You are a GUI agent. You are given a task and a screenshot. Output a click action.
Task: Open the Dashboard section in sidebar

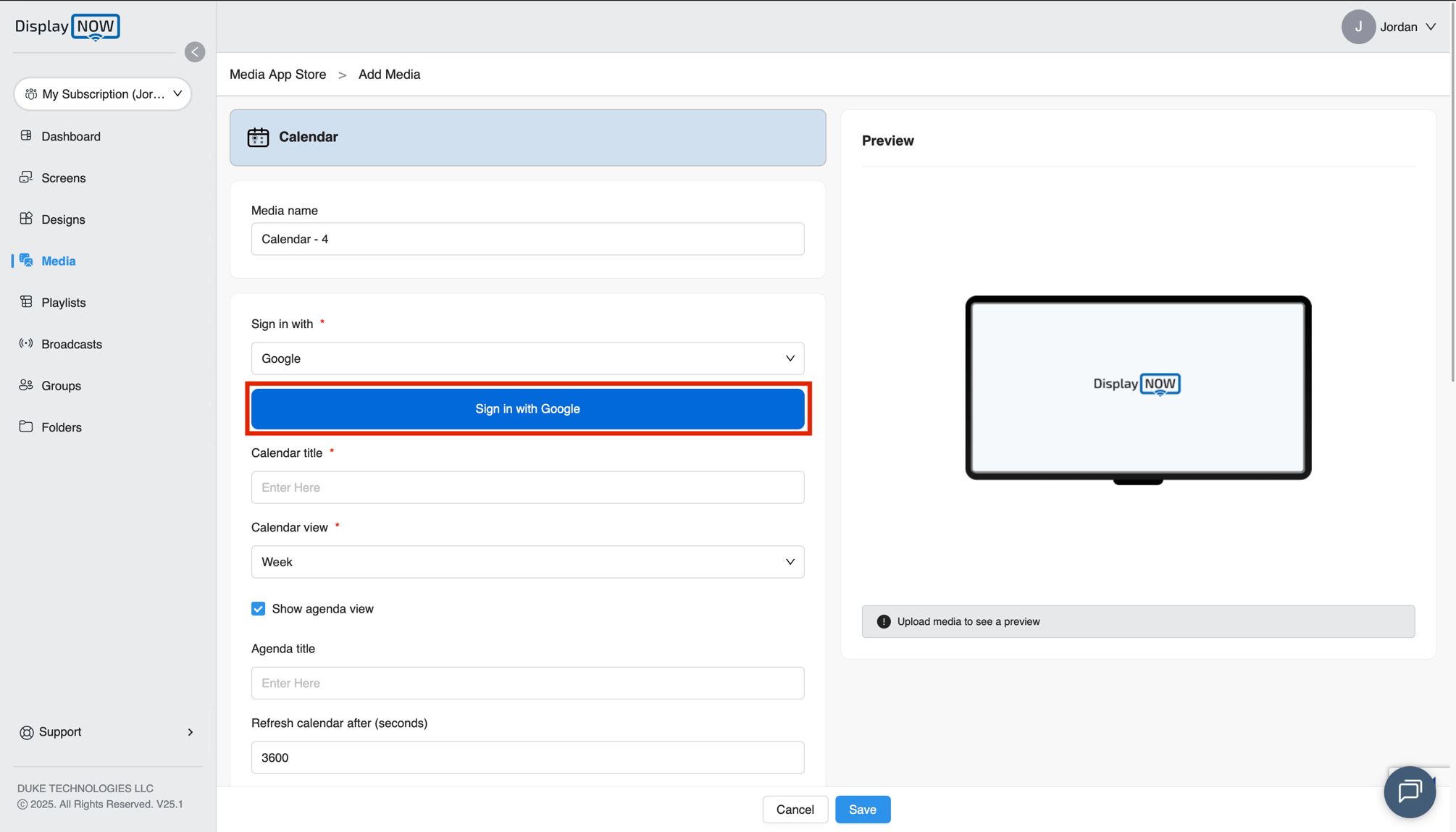[x=70, y=136]
